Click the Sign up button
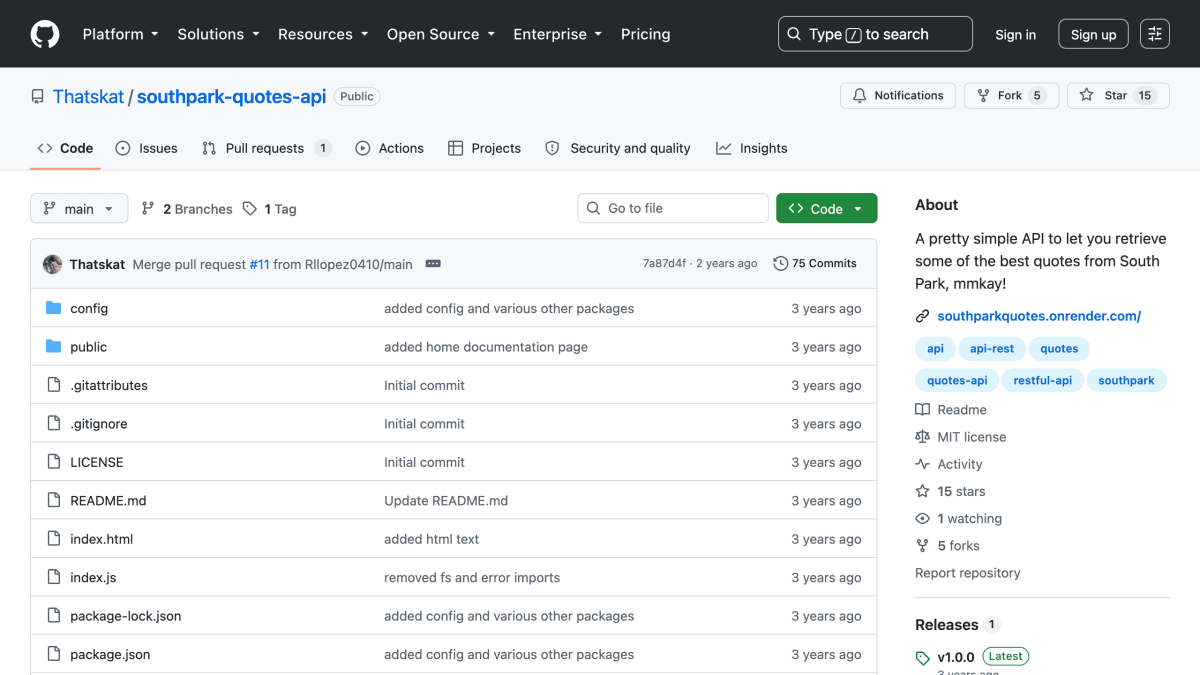This screenshot has width=1200, height=675. point(1093,34)
